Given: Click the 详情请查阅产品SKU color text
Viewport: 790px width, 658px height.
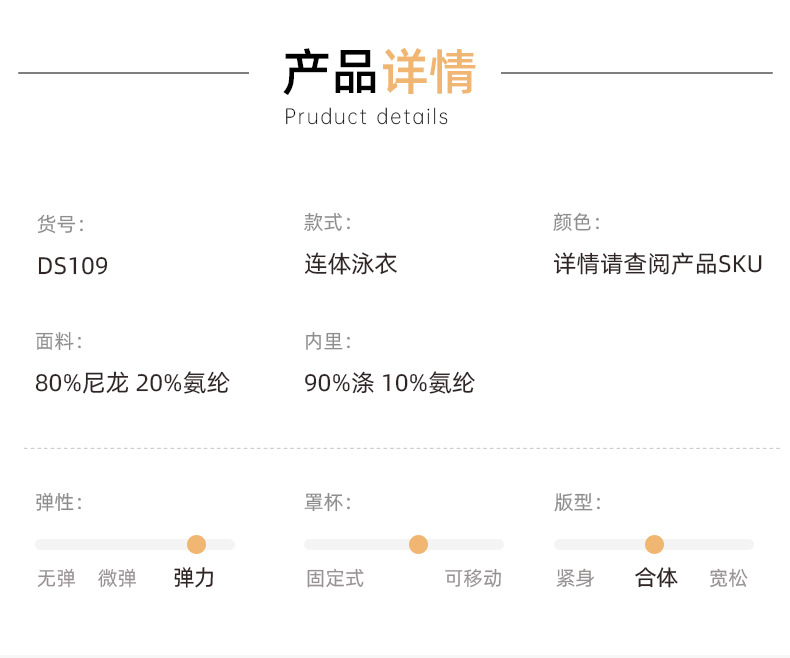Looking at the screenshot, I should point(658,264).
